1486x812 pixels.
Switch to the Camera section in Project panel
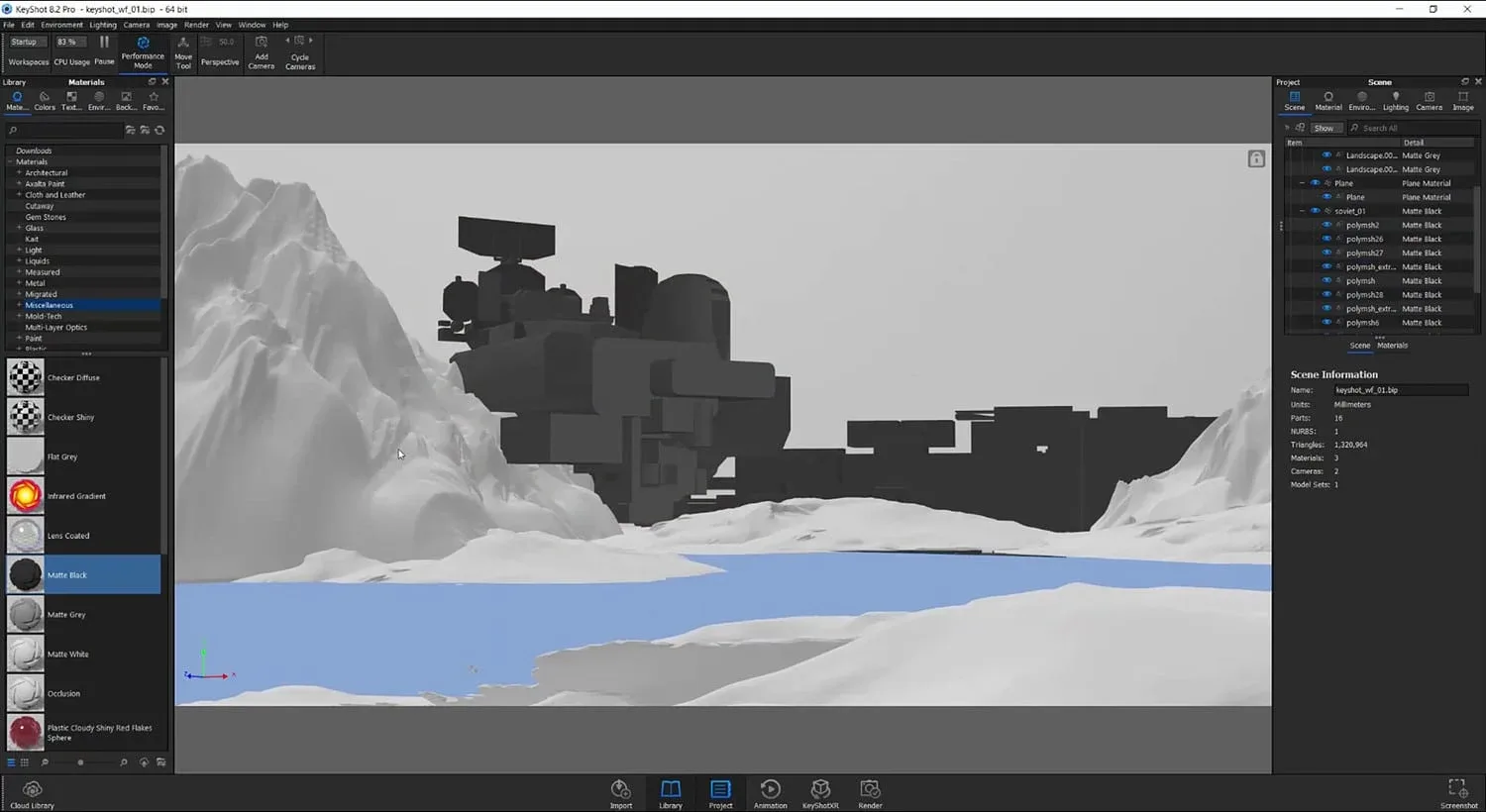coord(1429,99)
